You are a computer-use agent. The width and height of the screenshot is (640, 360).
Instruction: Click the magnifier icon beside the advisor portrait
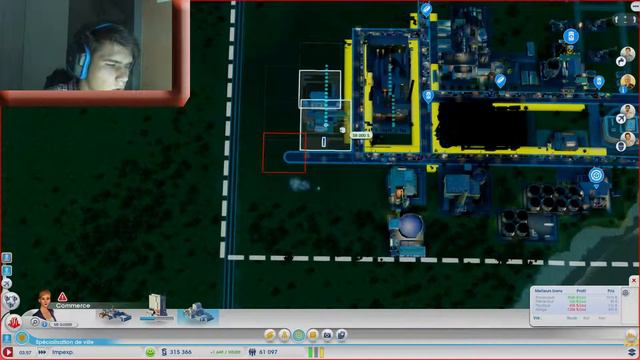click(36, 322)
